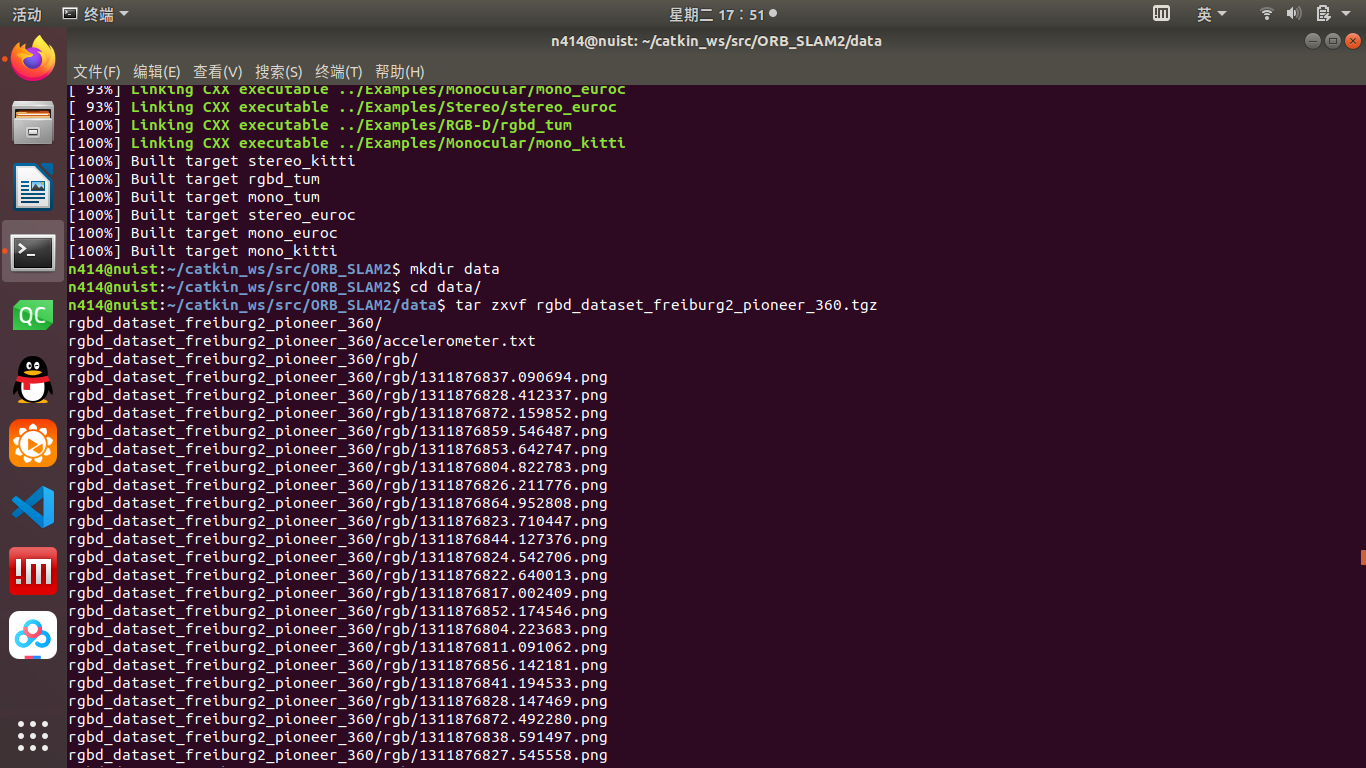Open the Files manager dock icon
1366x768 pixels.
[33, 123]
